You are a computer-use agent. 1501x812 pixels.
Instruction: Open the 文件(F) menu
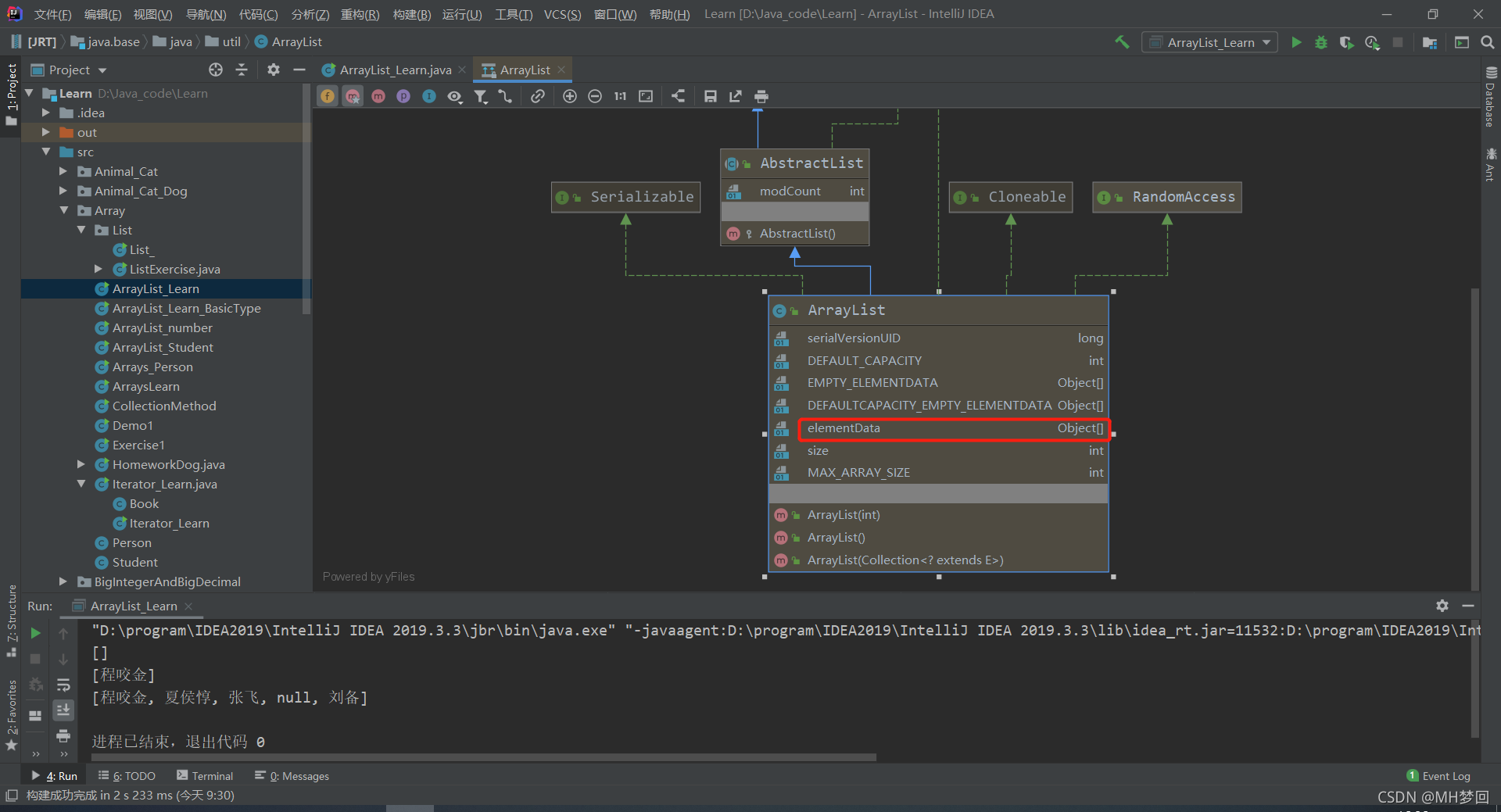[x=52, y=14]
